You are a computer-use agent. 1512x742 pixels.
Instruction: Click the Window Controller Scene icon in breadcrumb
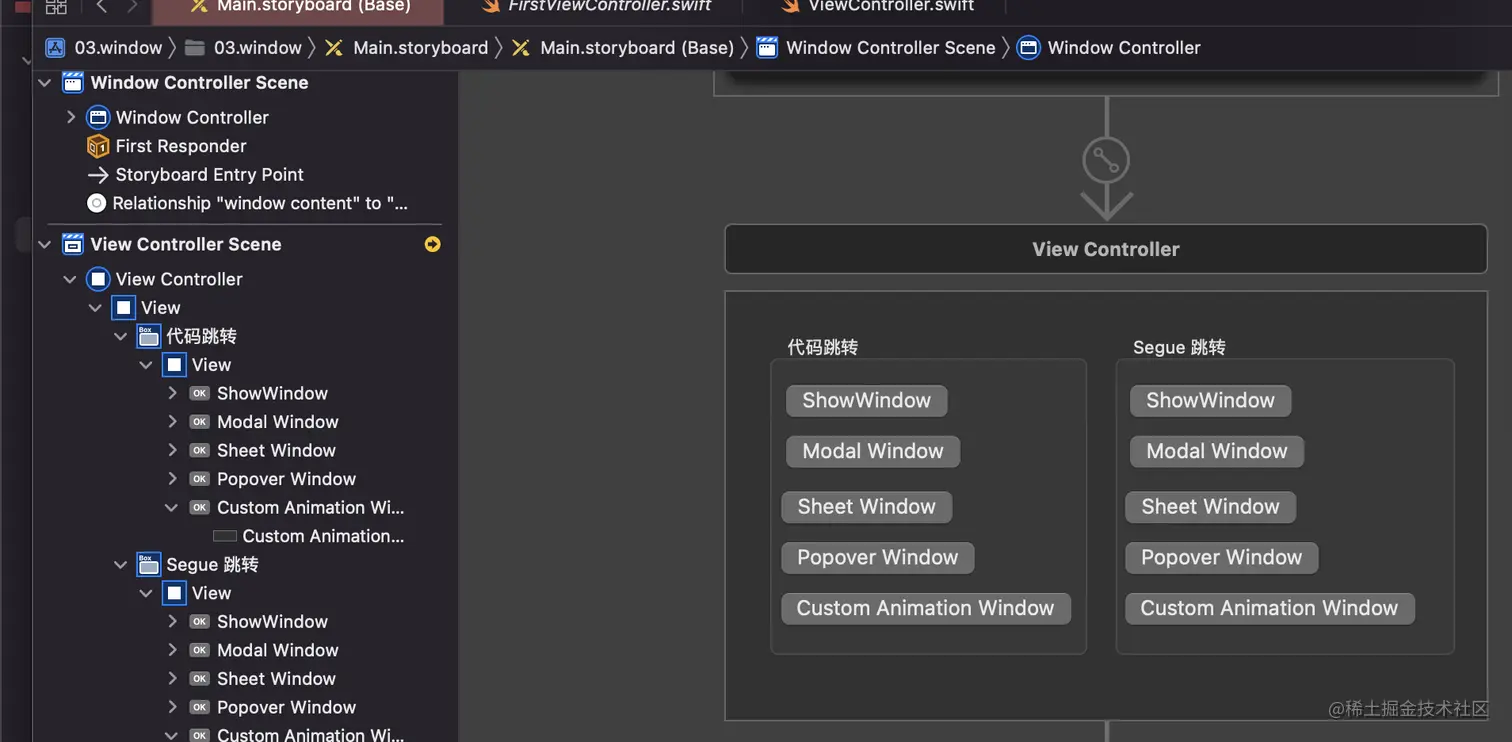(x=767, y=48)
